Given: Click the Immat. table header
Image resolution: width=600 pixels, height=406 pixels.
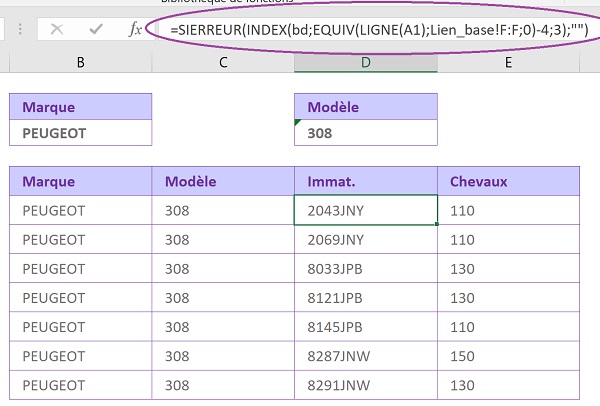Looking at the screenshot, I should tap(366, 181).
